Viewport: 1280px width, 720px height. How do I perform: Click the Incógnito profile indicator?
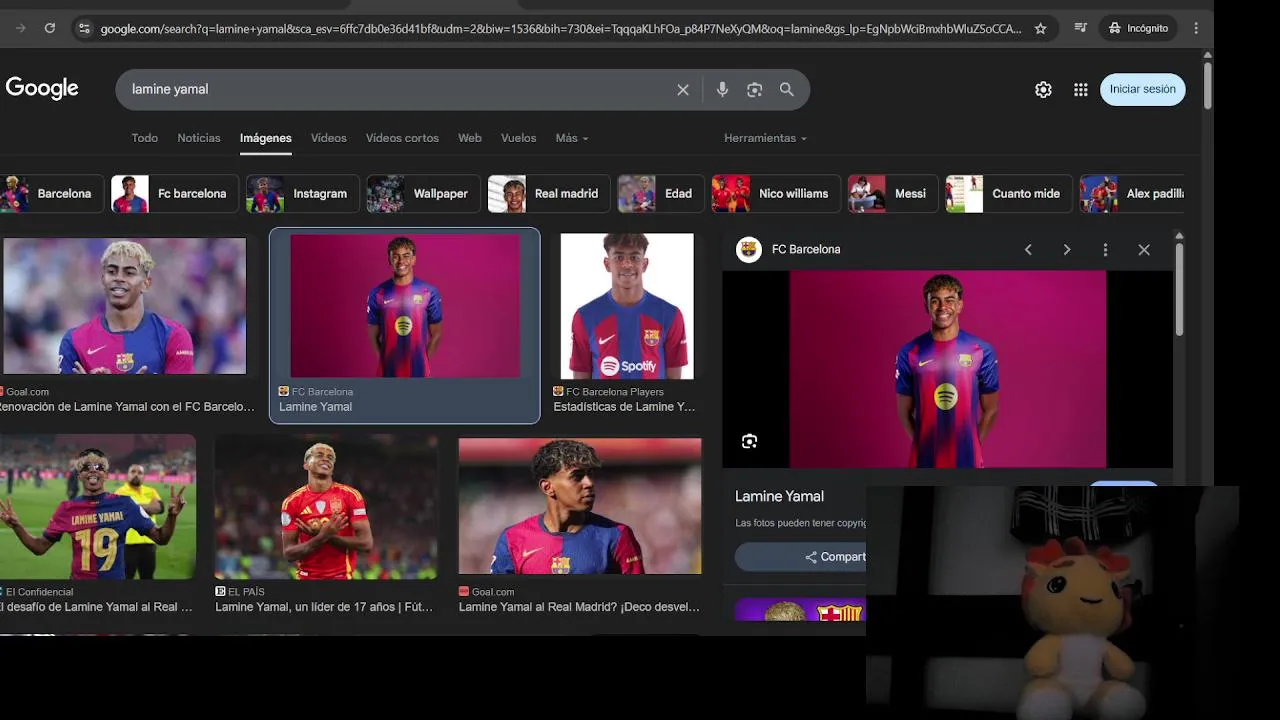pyautogui.click(x=1138, y=28)
